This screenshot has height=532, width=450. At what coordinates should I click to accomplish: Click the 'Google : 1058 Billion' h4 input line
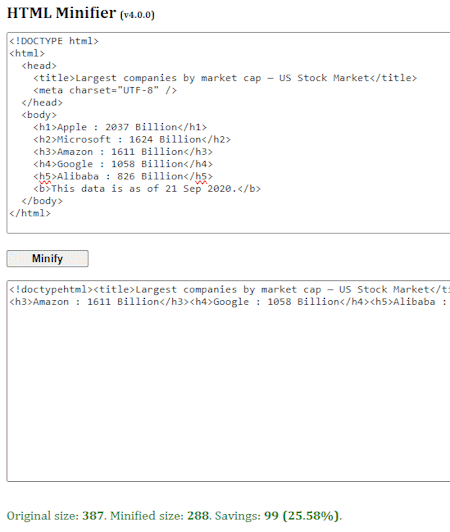coord(123,164)
